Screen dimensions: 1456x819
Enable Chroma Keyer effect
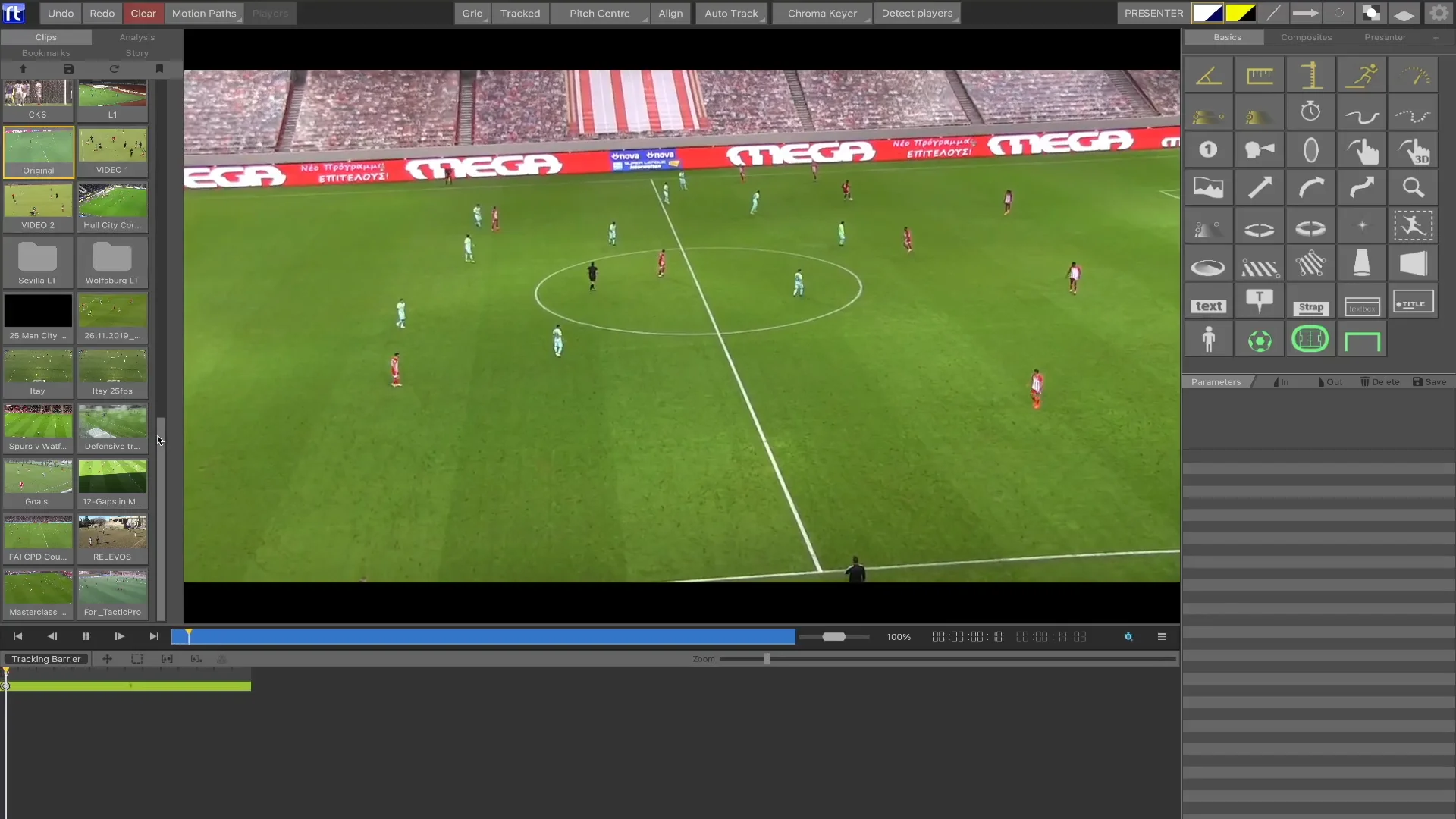click(x=822, y=13)
